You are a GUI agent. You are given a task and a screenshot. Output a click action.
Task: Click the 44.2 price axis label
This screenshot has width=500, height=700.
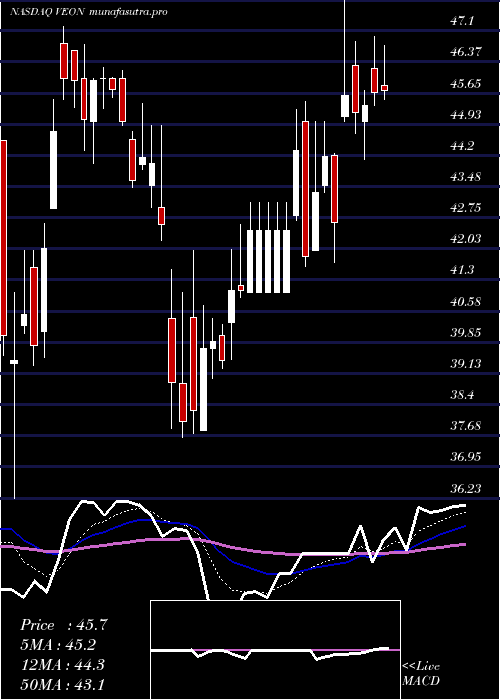click(462, 146)
